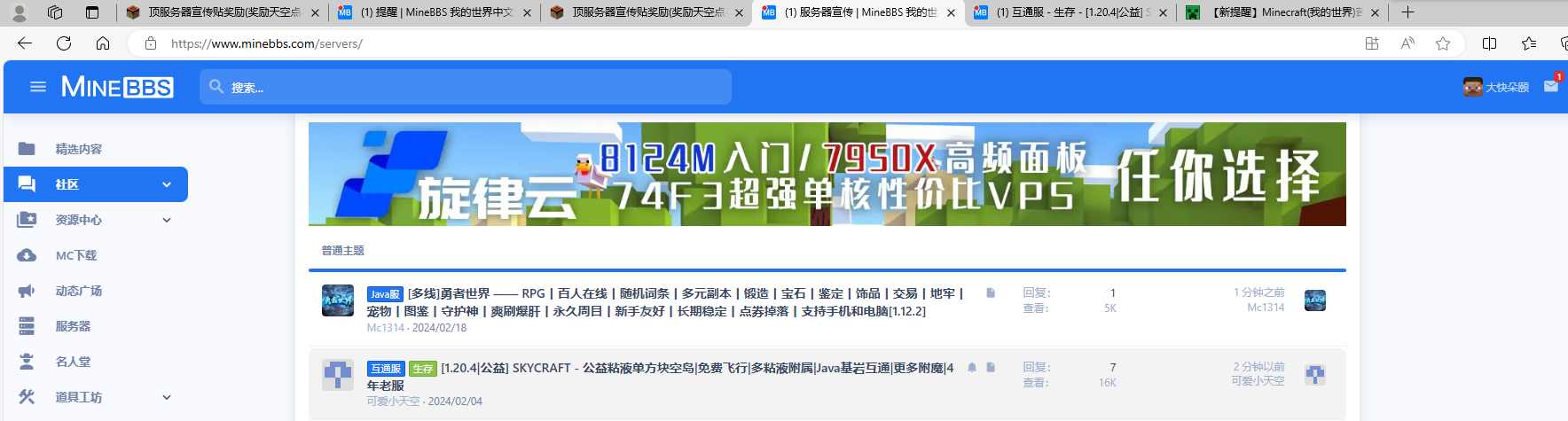Click the 服务器 server stack icon
This screenshot has height=421, width=1568.
tap(27, 326)
